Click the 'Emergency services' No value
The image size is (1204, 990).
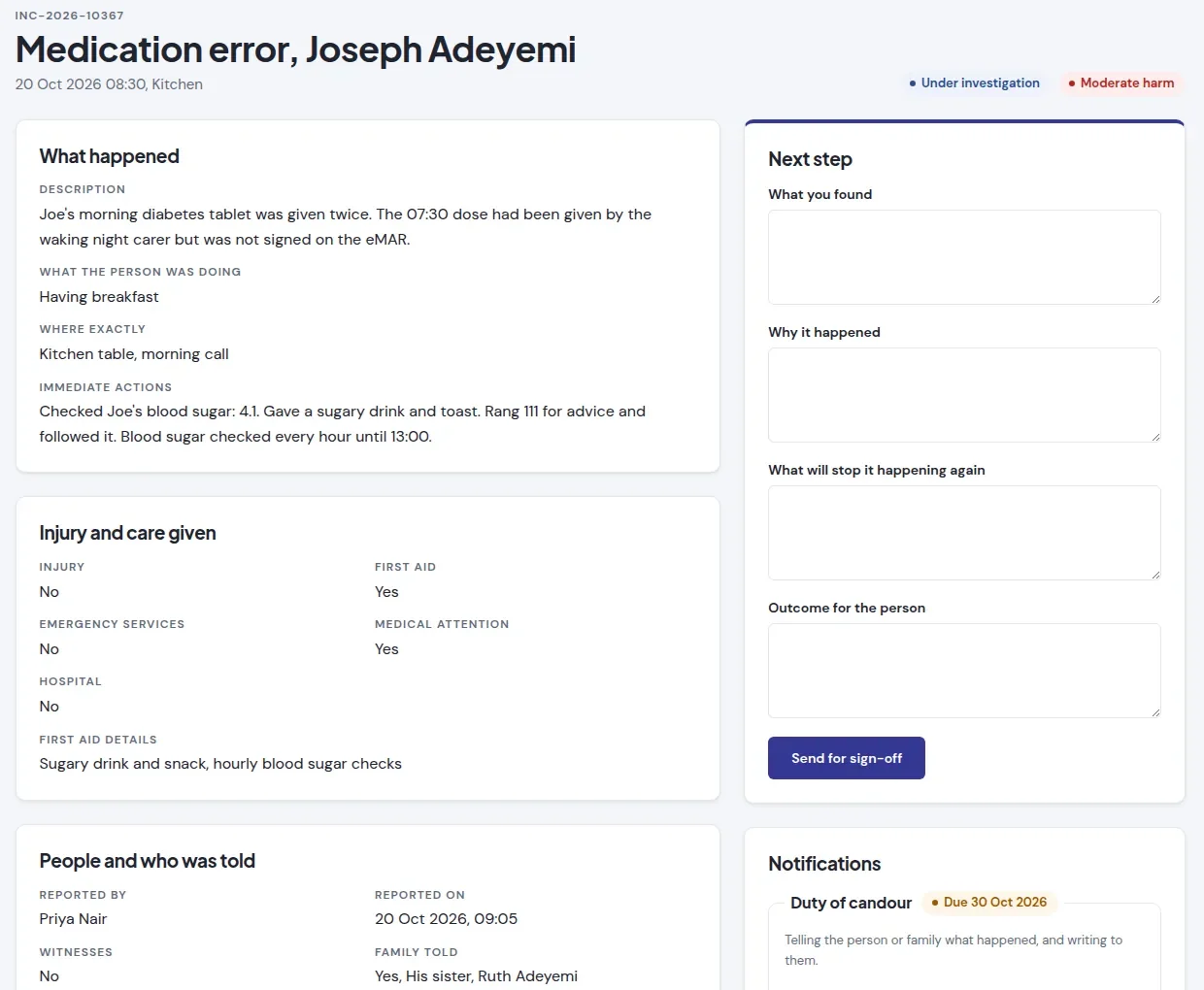click(50, 649)
